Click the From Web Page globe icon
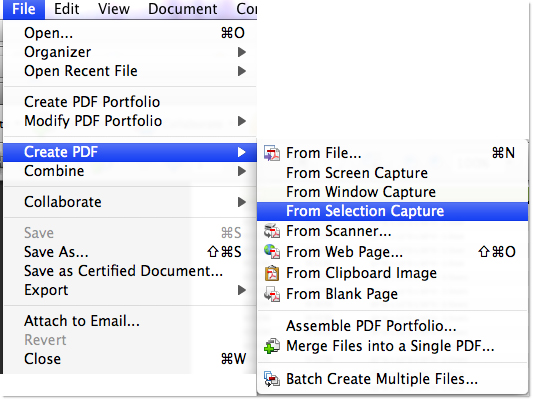 (272, 252)
